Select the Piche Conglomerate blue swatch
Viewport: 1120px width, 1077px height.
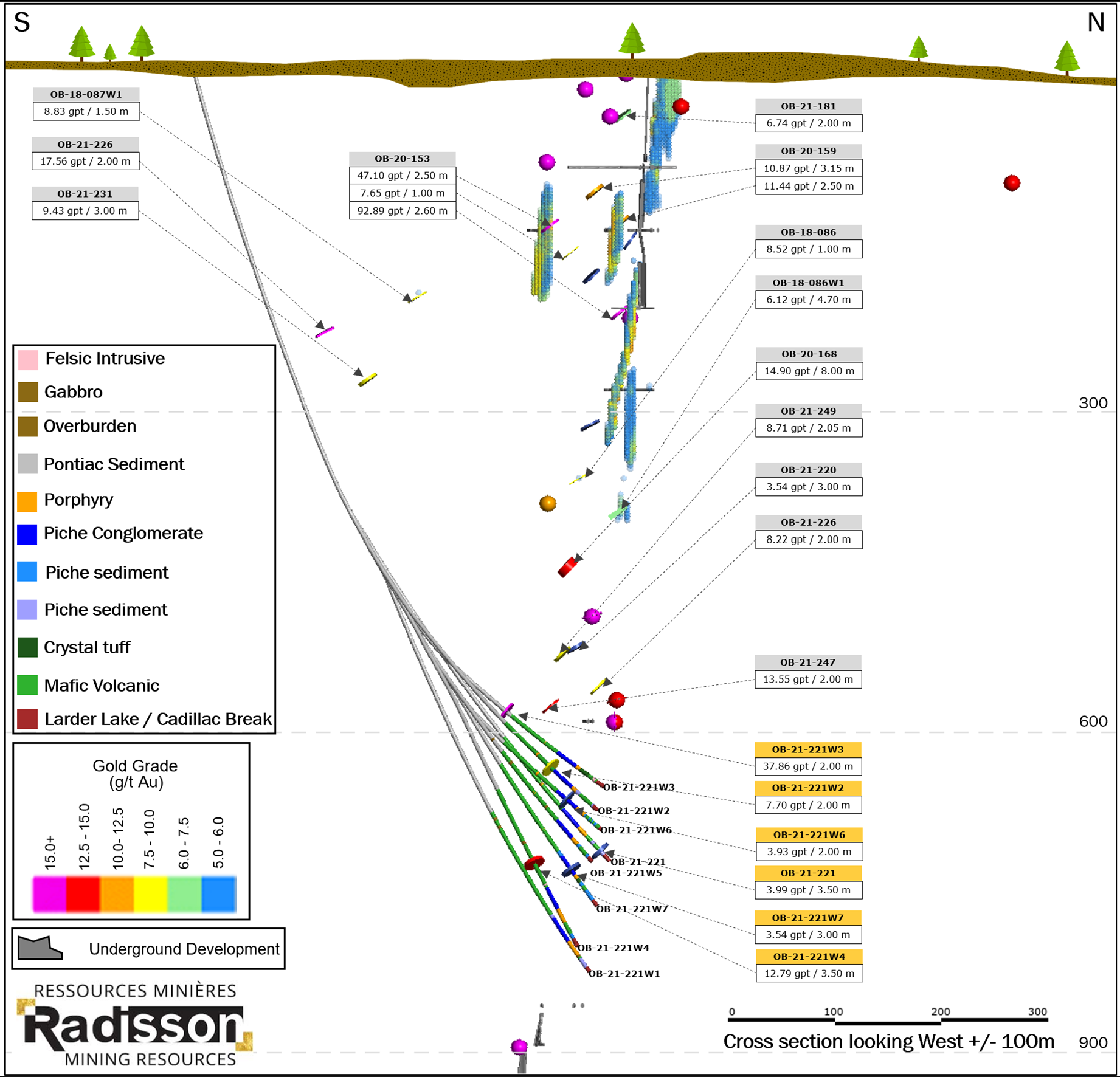(x=27, y=534)
